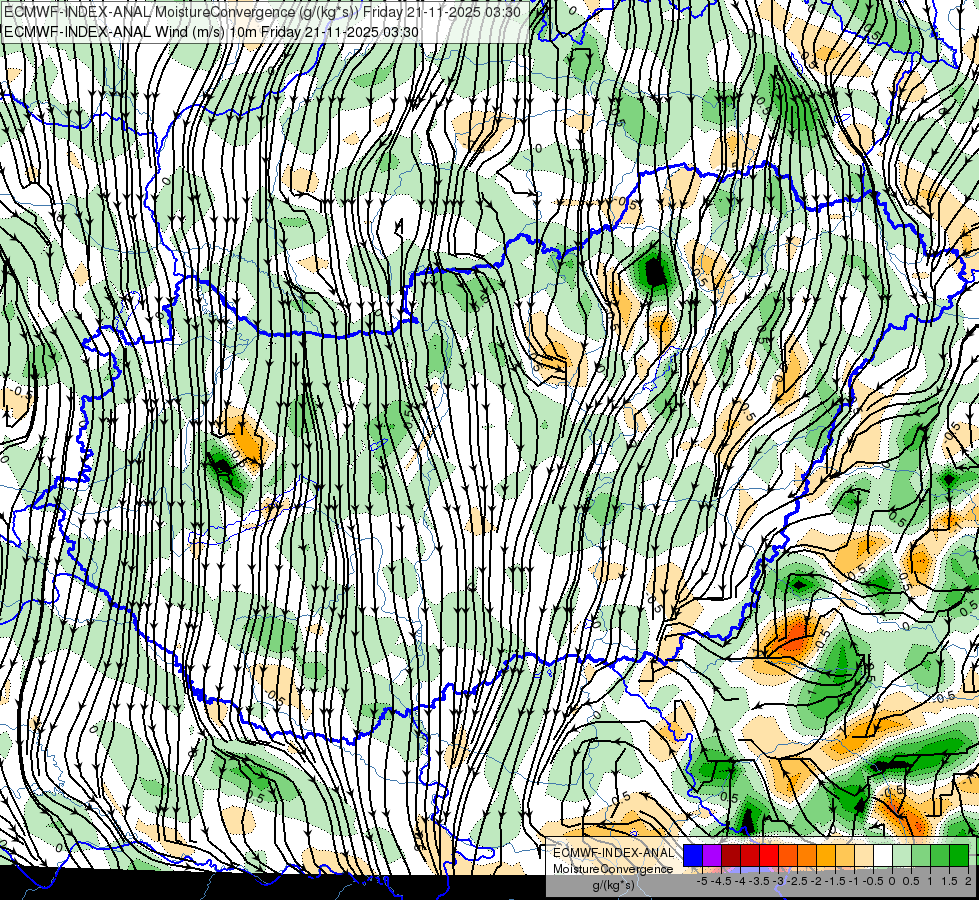The image size is (979, 900).
Task: Choose the green swatch between 1 and 1.5
Action: click(940, 856)
